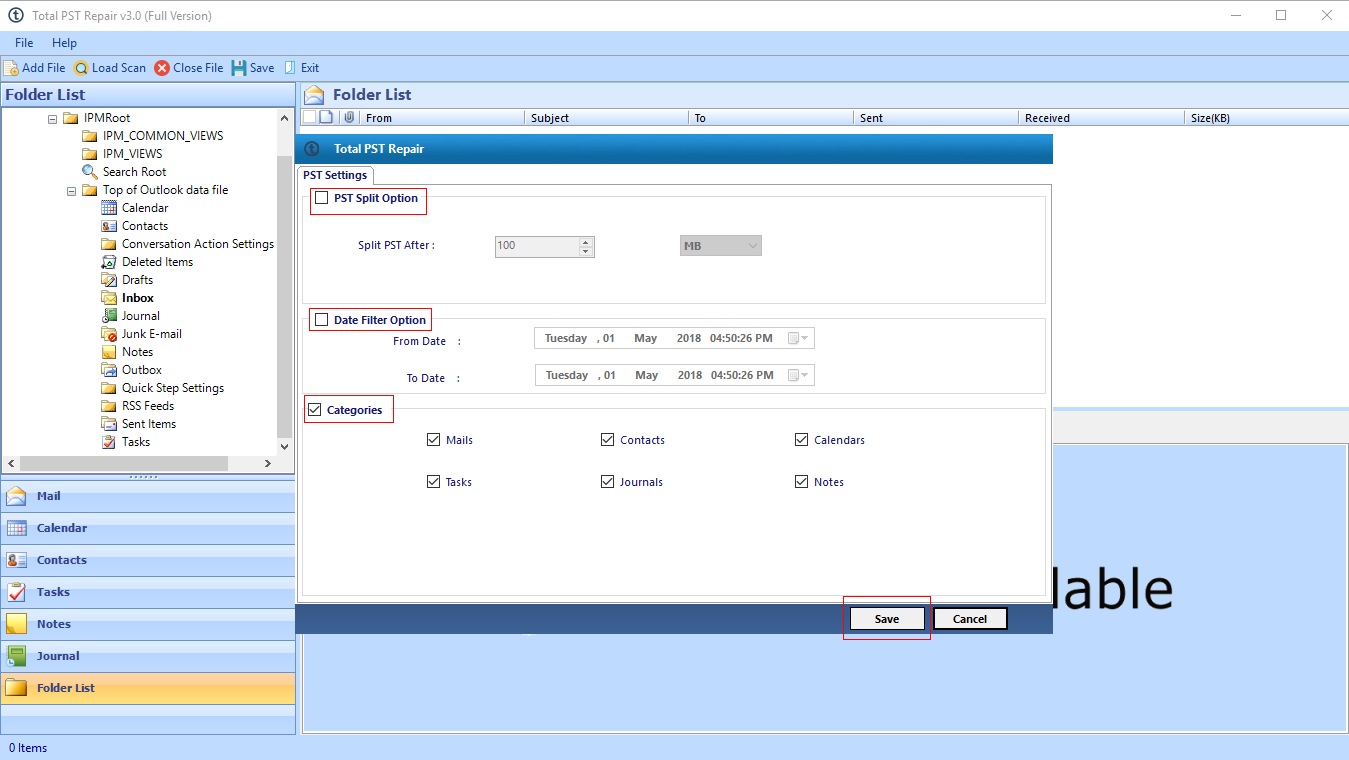Screen dimensions: 1349x760
Task: Decrease Split PST After value with down arrow
Action: coord(586,251)
